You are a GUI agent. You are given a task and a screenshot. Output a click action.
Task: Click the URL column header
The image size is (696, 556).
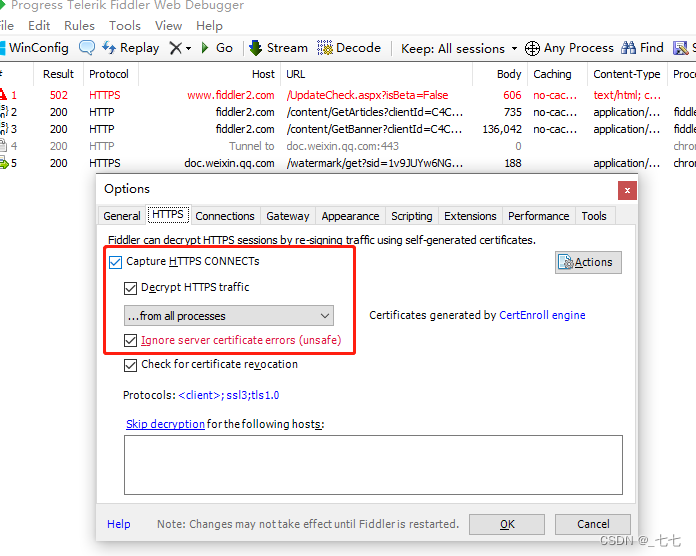[x=376, y=74]
